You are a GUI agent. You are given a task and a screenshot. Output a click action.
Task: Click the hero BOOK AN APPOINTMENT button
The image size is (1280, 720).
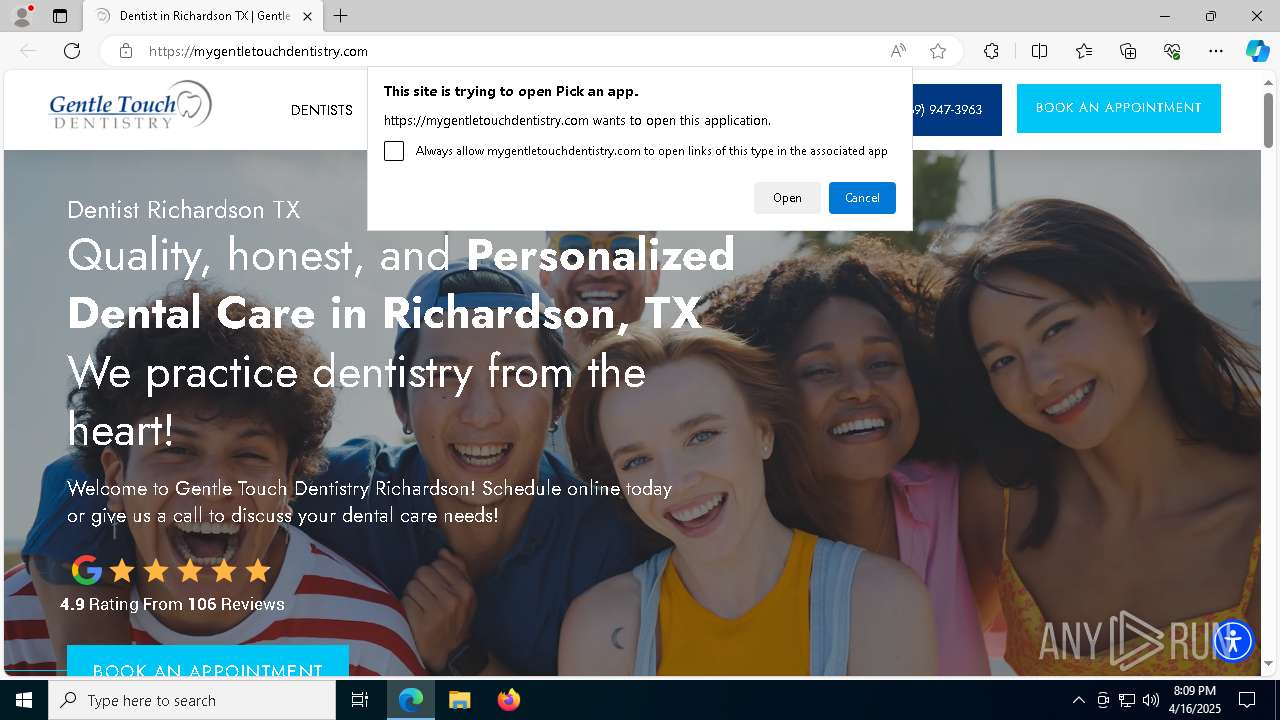click(208, 661)
